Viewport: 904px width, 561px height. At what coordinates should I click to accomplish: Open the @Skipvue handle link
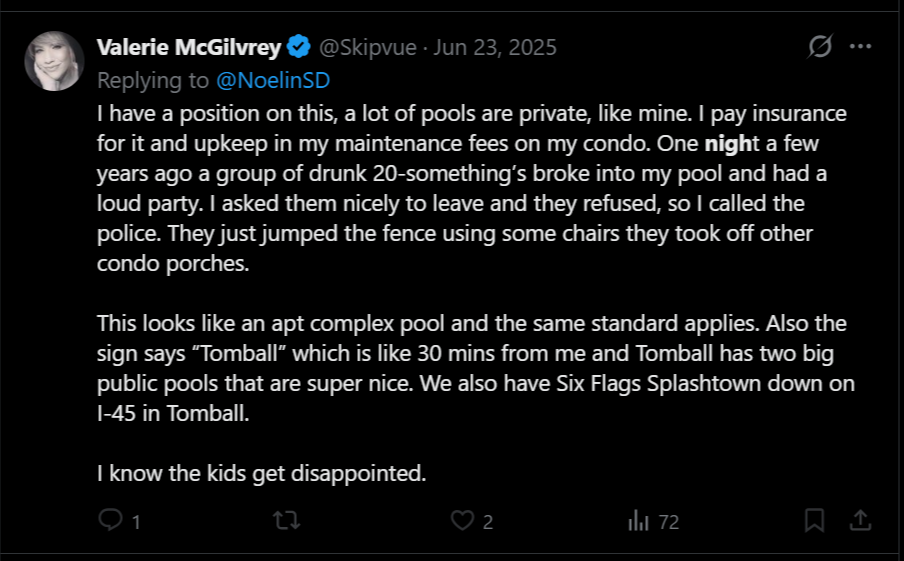coord(368,47)
